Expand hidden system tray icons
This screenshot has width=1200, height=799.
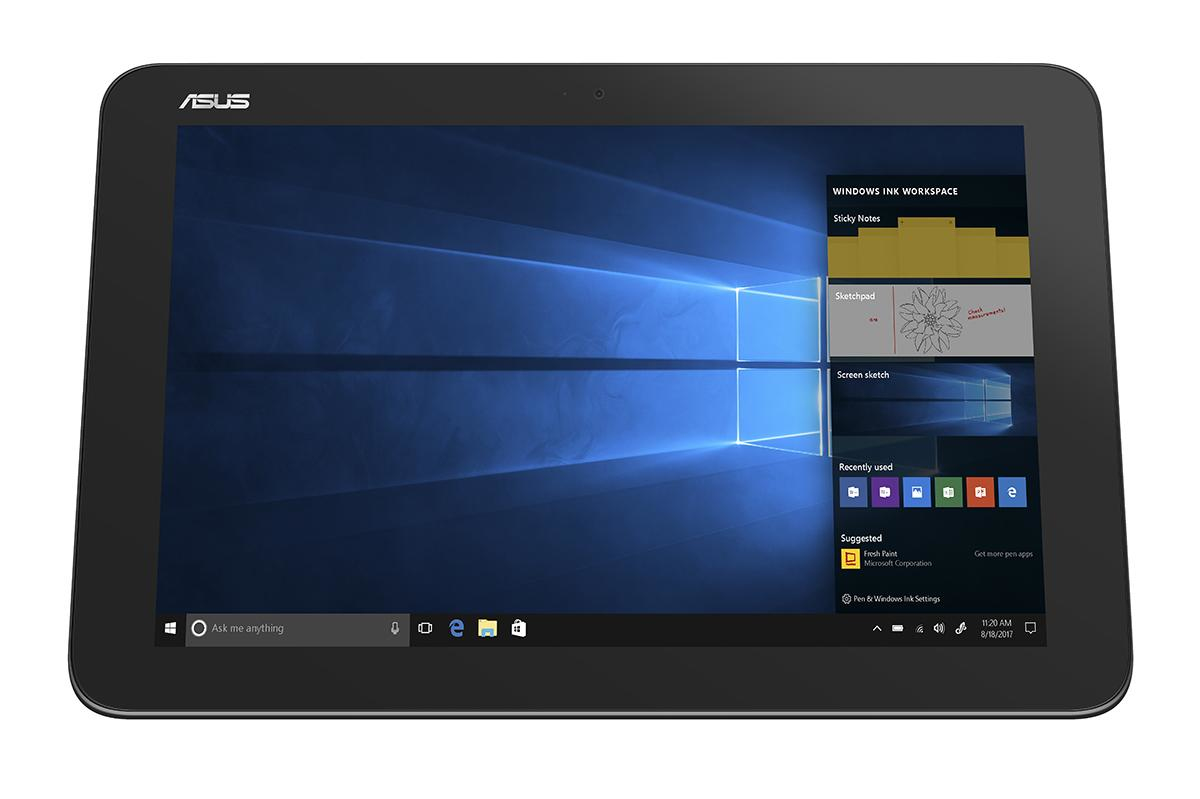(x=877, y=629)
